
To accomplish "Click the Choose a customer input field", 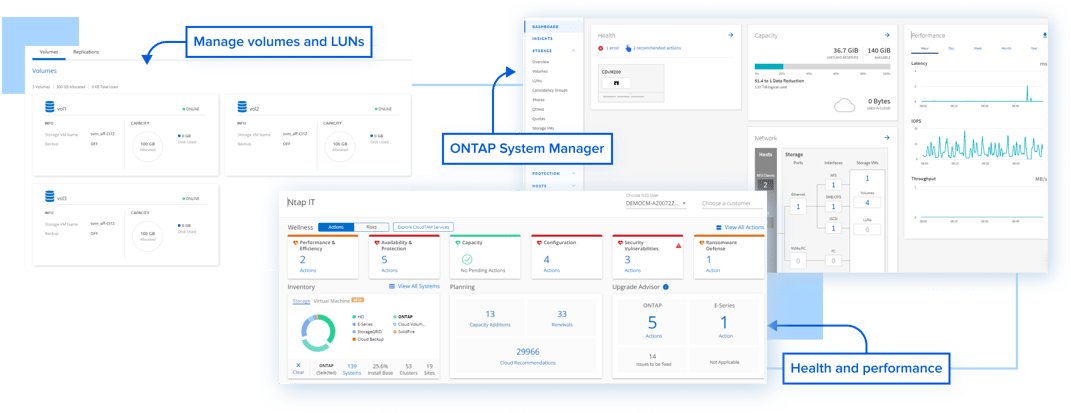I will [732, 203].
